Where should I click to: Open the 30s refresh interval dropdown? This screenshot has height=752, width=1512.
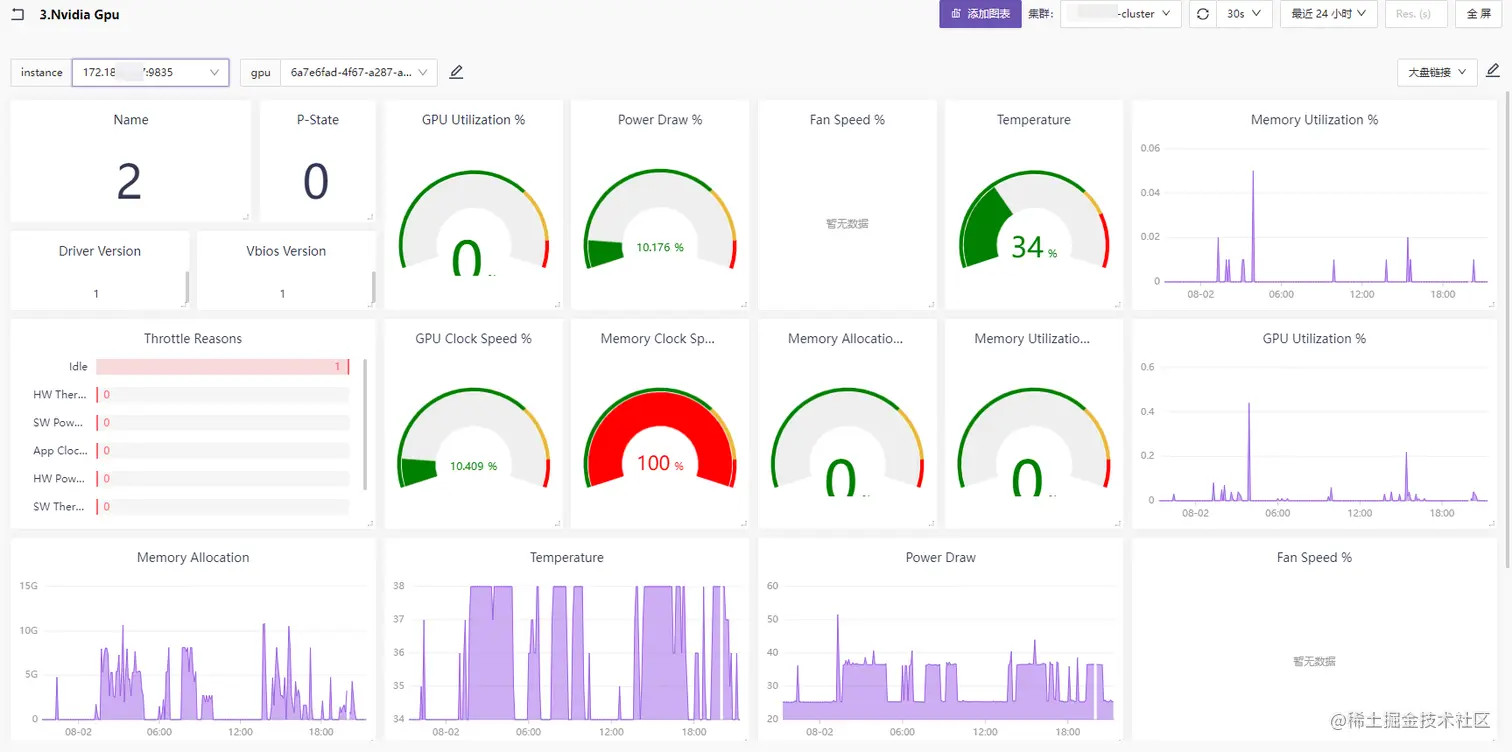[x=1245, y=14]
